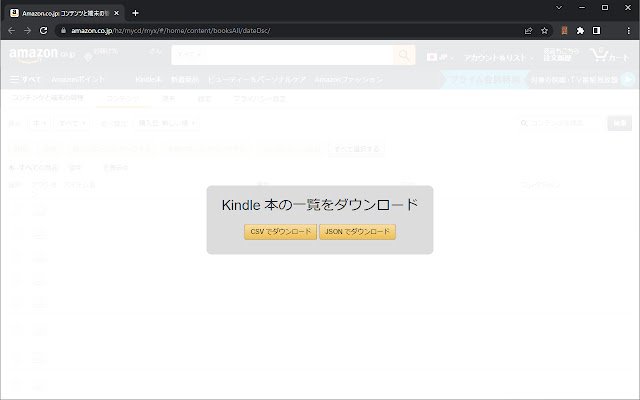Open the アカウント&リスト menu
Viewport: 640px width, 400px height.
(498, 58)
